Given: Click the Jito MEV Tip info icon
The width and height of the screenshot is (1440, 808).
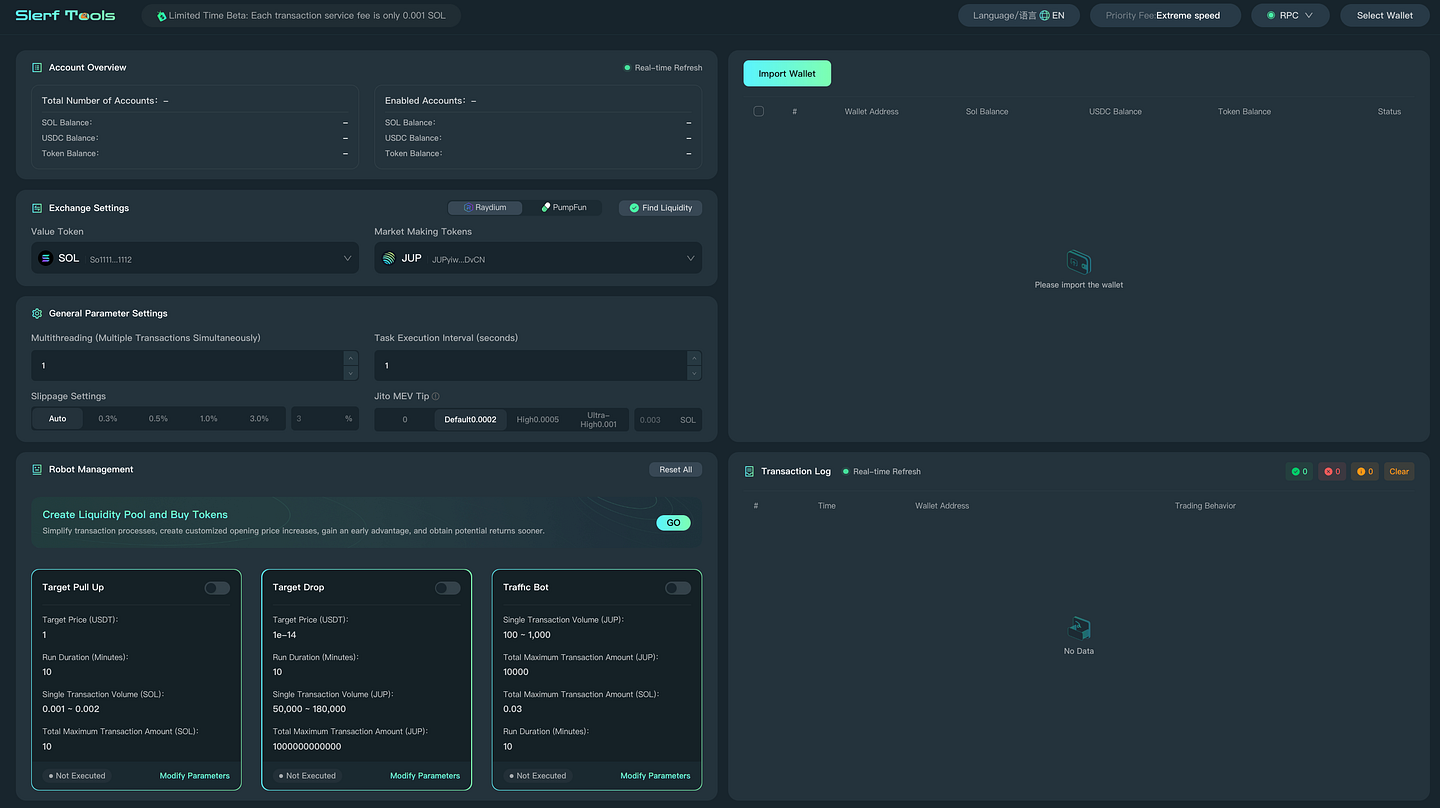Looking at the screenshot, I should pyautogui.click(x=435, y=396).
